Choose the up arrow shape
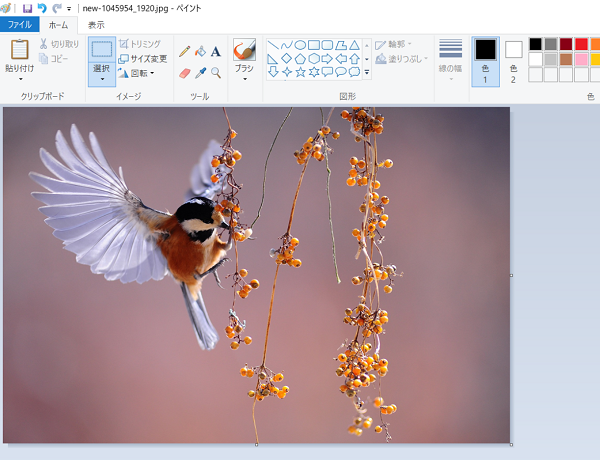 (354, 59)
